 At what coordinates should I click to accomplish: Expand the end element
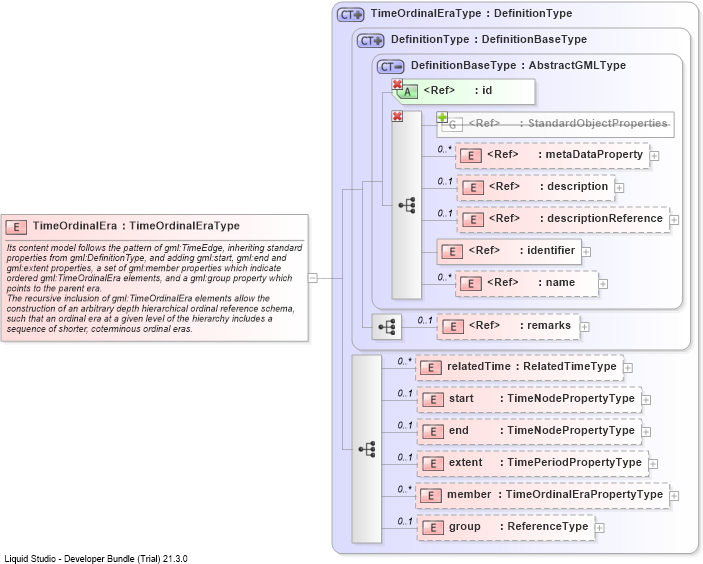pyautogui.click(x=646, y=432)
